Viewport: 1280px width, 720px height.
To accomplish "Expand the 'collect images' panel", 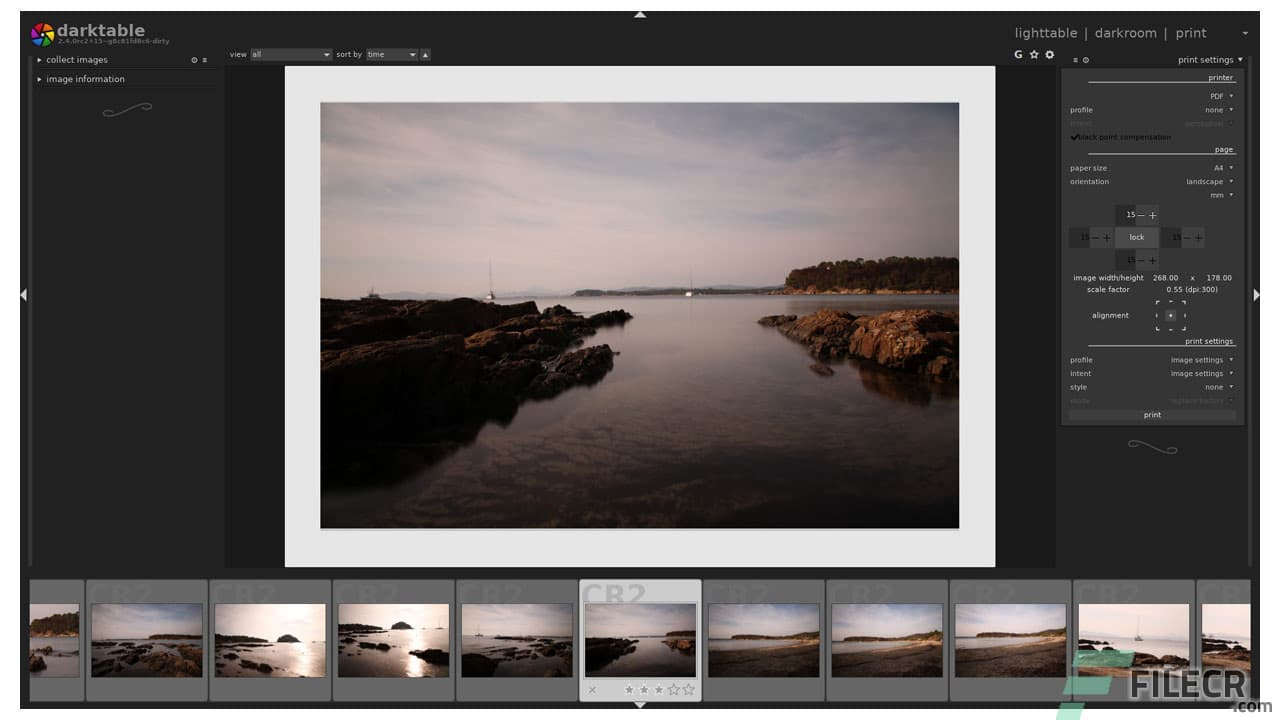I will click(76, 60).
